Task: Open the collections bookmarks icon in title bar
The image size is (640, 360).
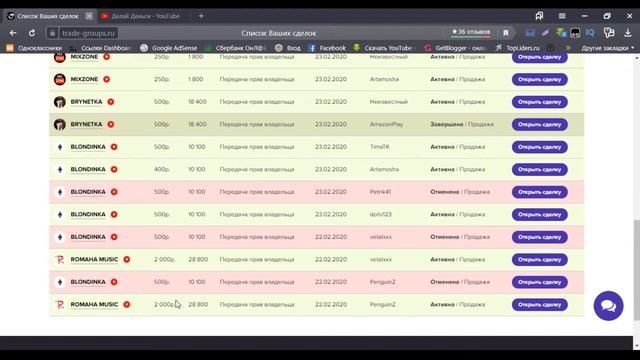Action: tap(539, 16)
